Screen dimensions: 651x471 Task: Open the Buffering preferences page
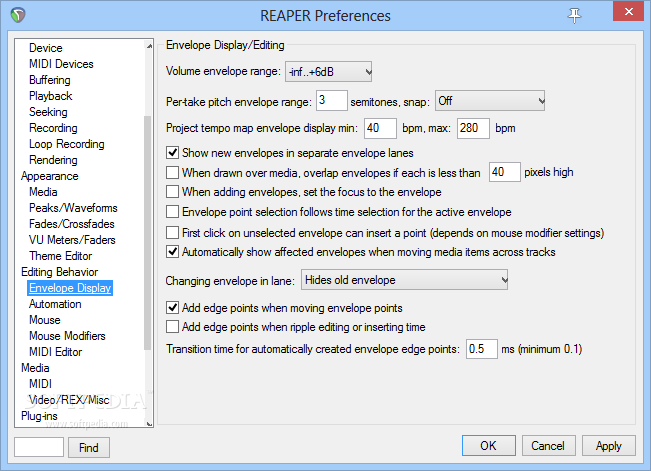click(49, 80)
